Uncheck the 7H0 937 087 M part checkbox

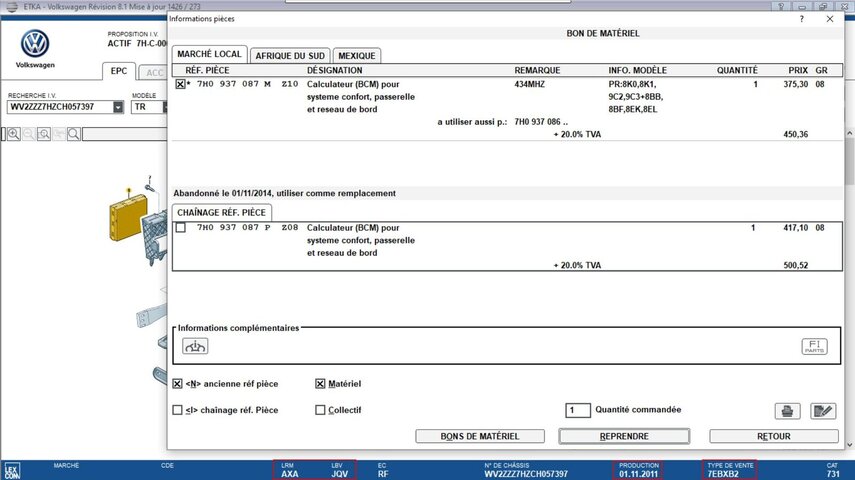180,84
